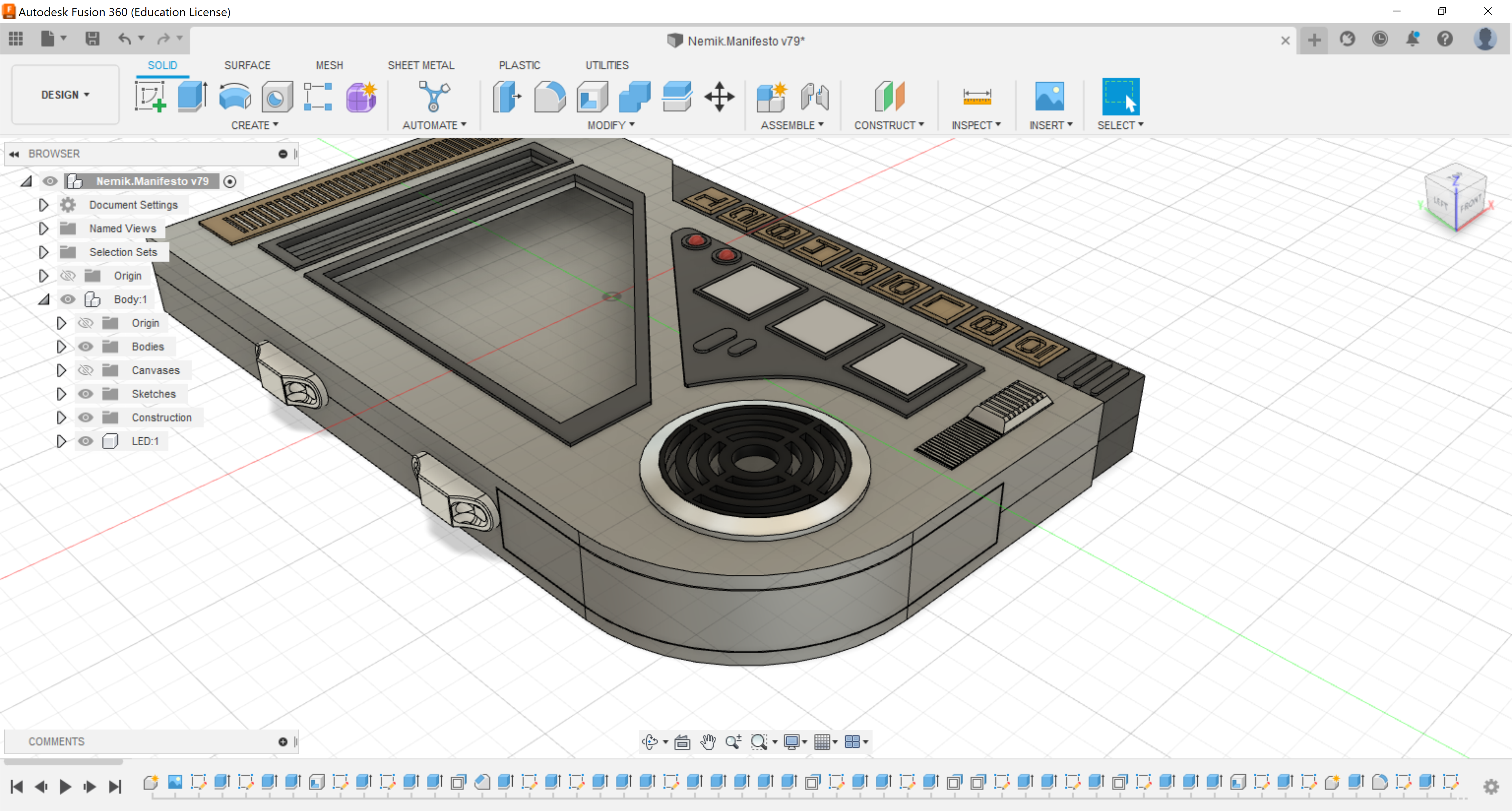Click the Help question mark icon
This screenshot has width=1512, height=811.
(x=1445, y=39)
